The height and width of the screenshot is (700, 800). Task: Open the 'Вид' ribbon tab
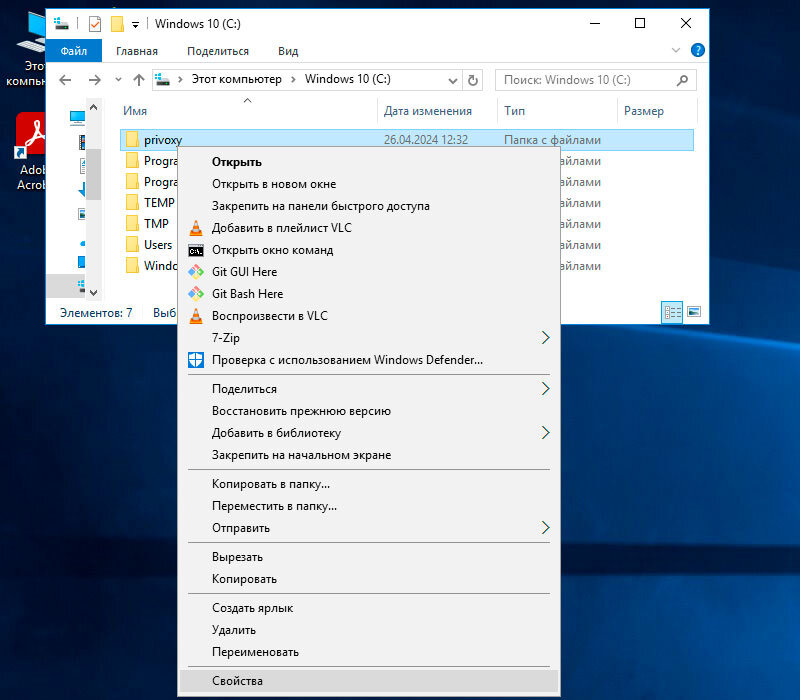pyautogui.click(x=288, y=51)
